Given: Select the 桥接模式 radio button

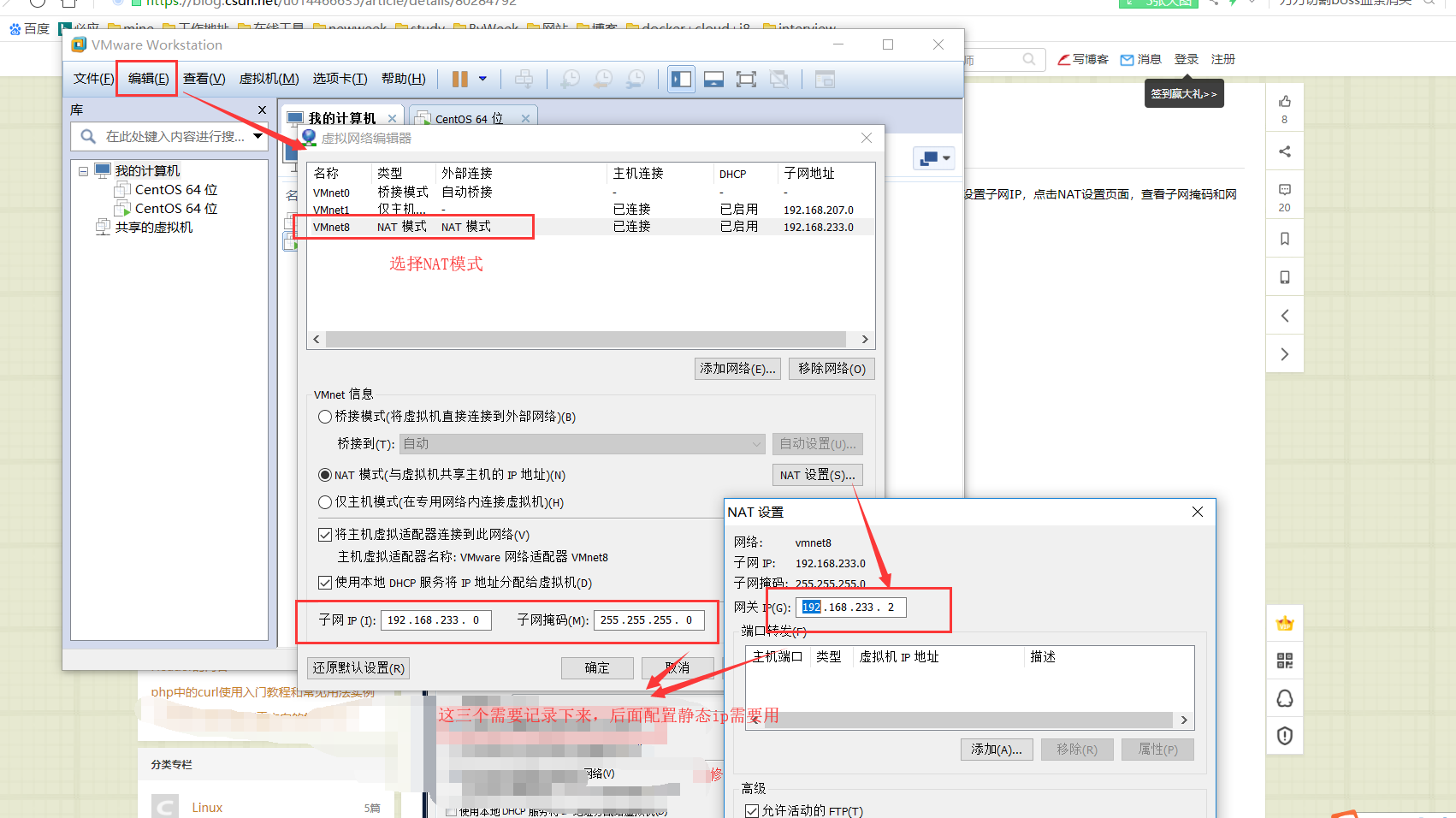Looking at the screenshot, I should pyautogui.click(x=325, y=417).
